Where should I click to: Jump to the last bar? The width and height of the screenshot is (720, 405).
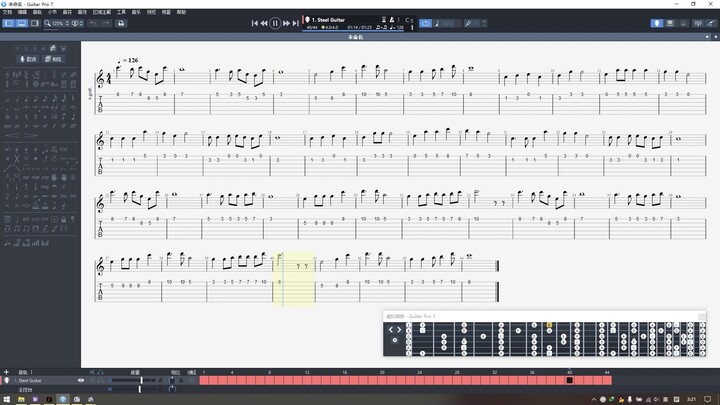tap(295, 23)
